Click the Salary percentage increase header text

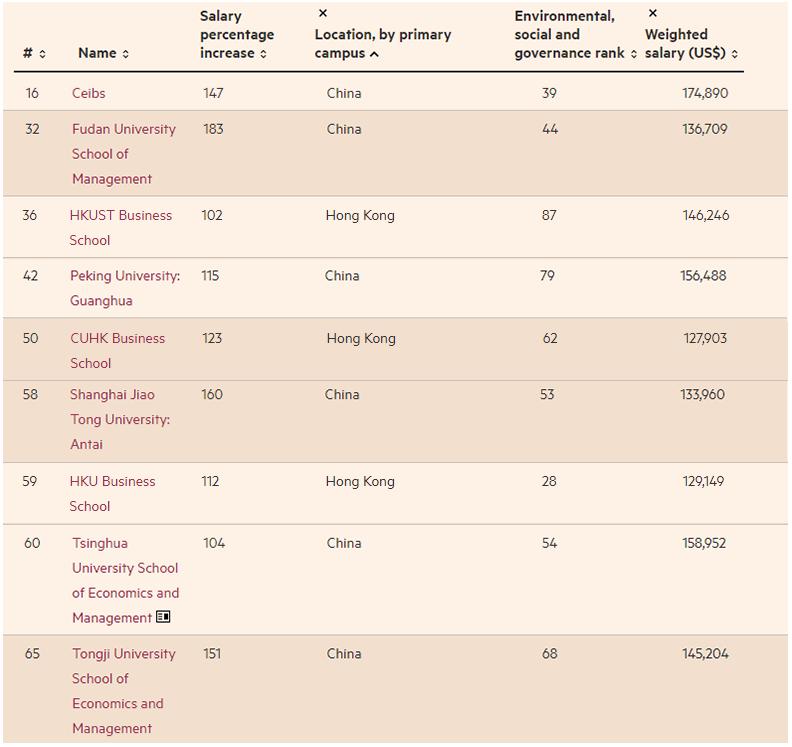236,35
